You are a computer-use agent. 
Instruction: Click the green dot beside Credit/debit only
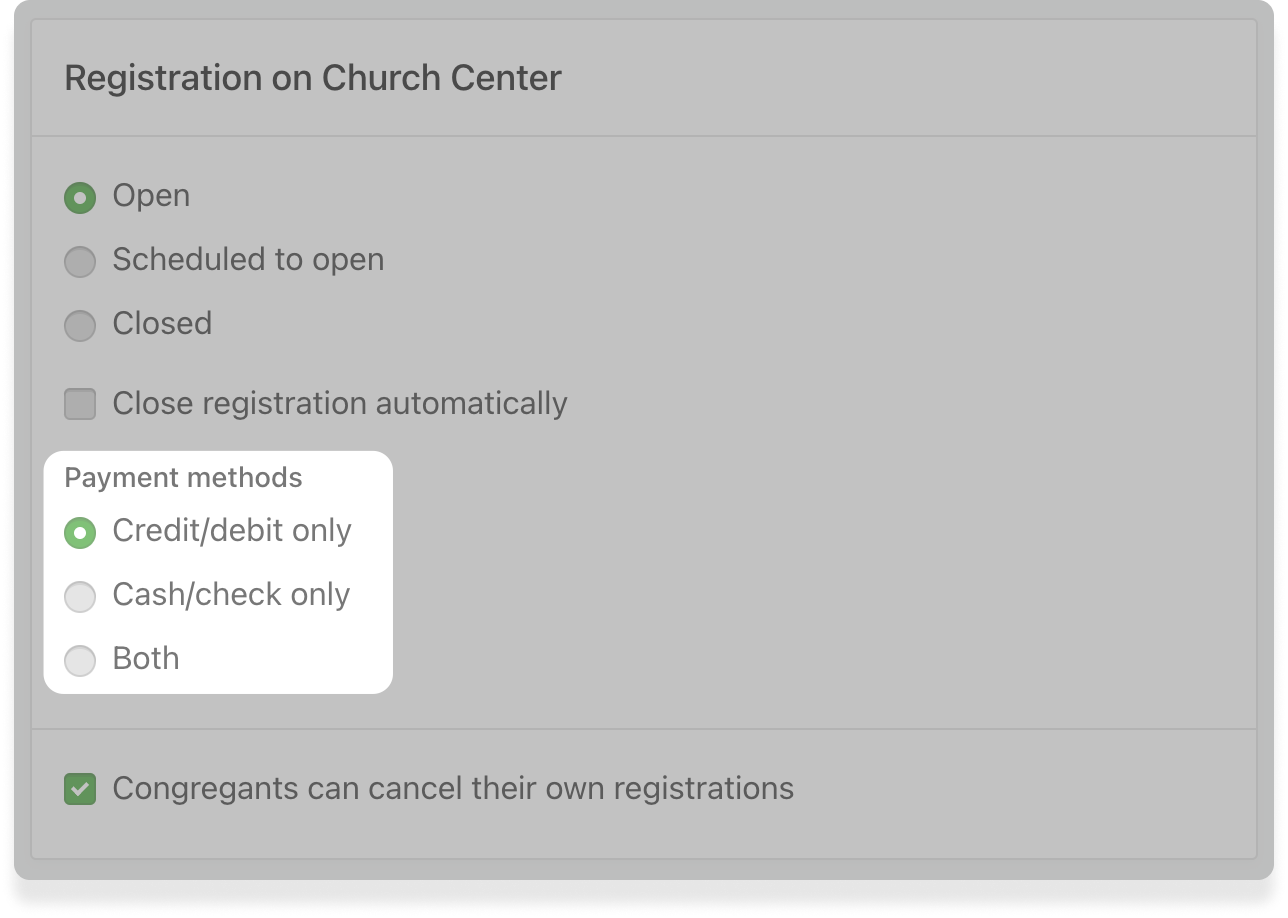click(80, 533)
